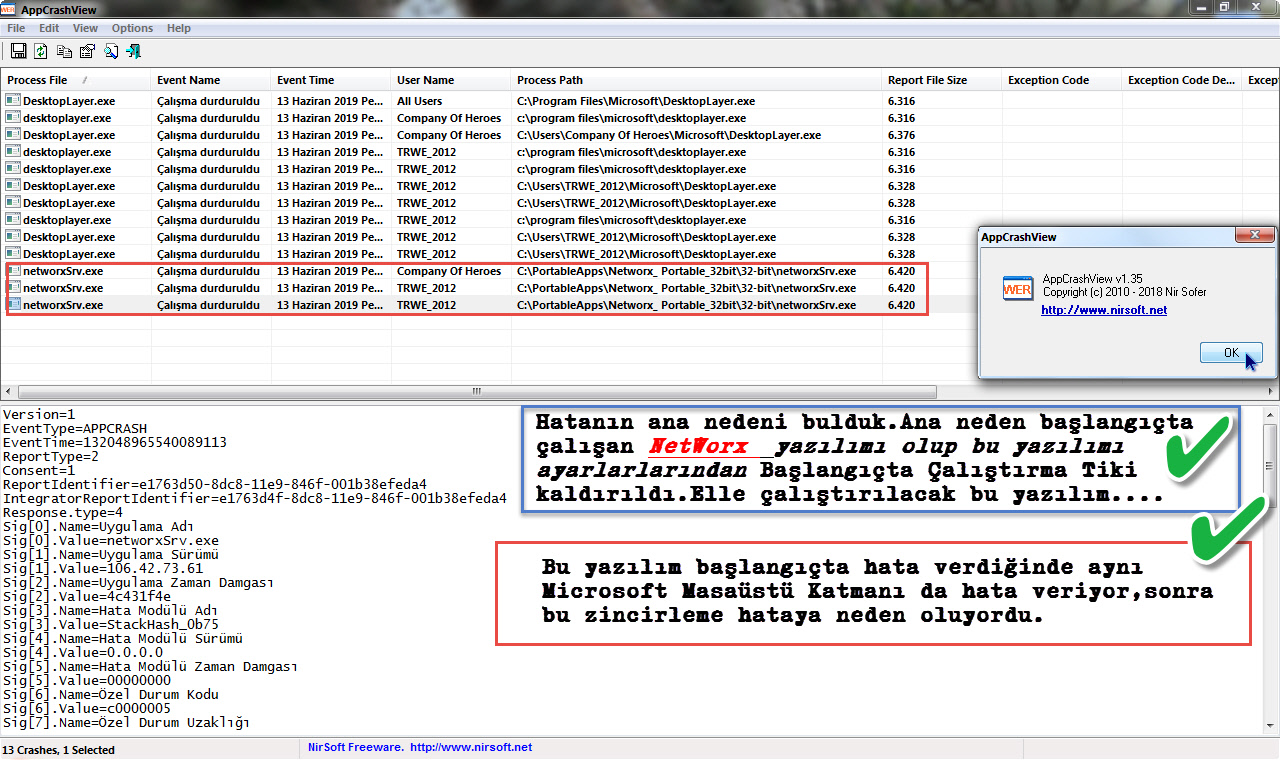Click the NirSoft Freeware status bar link
Screen dimensions: 1280x760
coord(420,747)
